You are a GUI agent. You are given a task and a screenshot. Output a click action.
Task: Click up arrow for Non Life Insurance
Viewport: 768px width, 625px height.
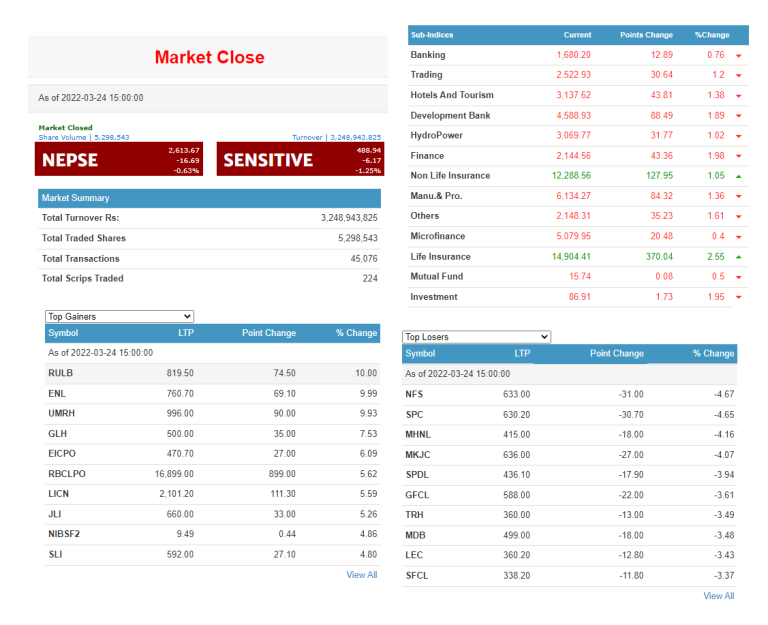(x=739, y=176)
